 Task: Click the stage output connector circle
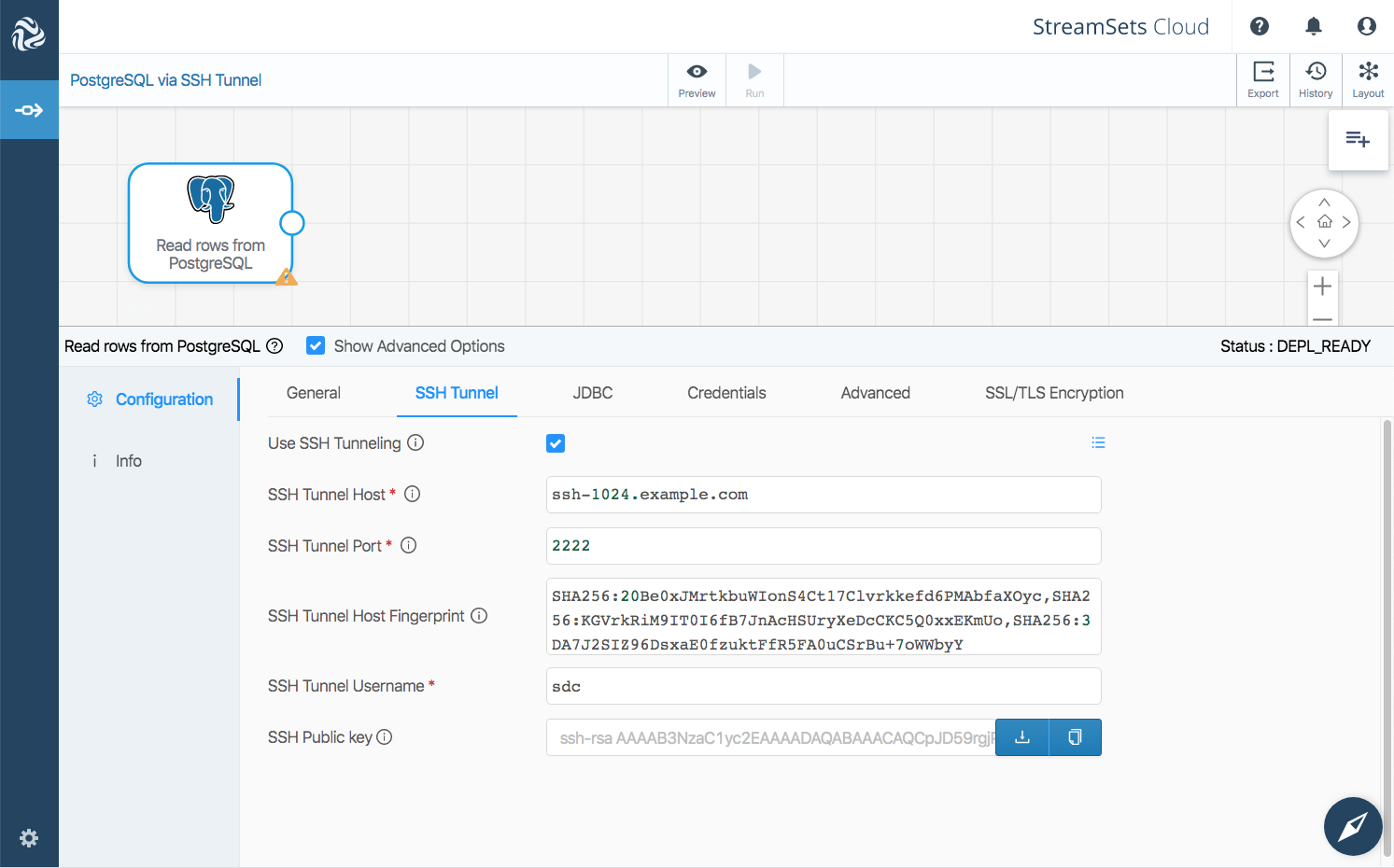[292, 223]
